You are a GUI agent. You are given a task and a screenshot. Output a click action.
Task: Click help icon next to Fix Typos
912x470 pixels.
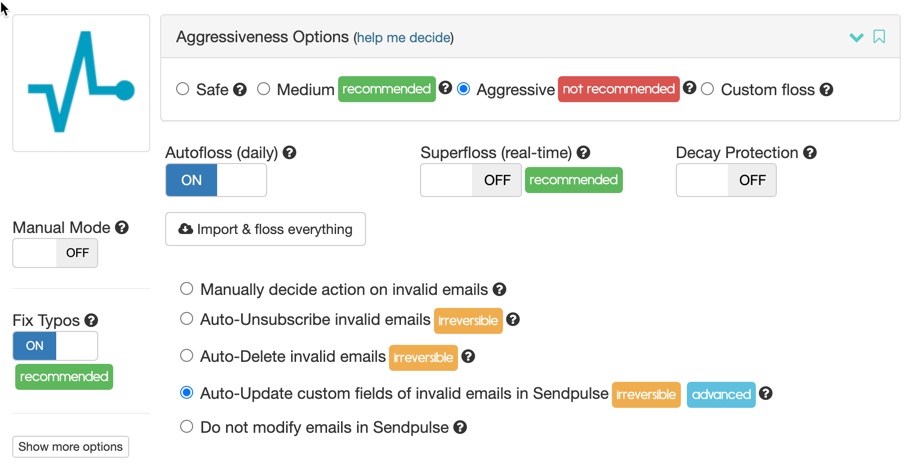(91, 321)
